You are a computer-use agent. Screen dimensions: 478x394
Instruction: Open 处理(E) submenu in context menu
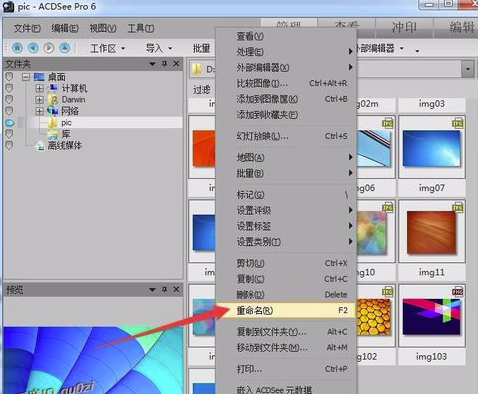click(x=286, y=52)
